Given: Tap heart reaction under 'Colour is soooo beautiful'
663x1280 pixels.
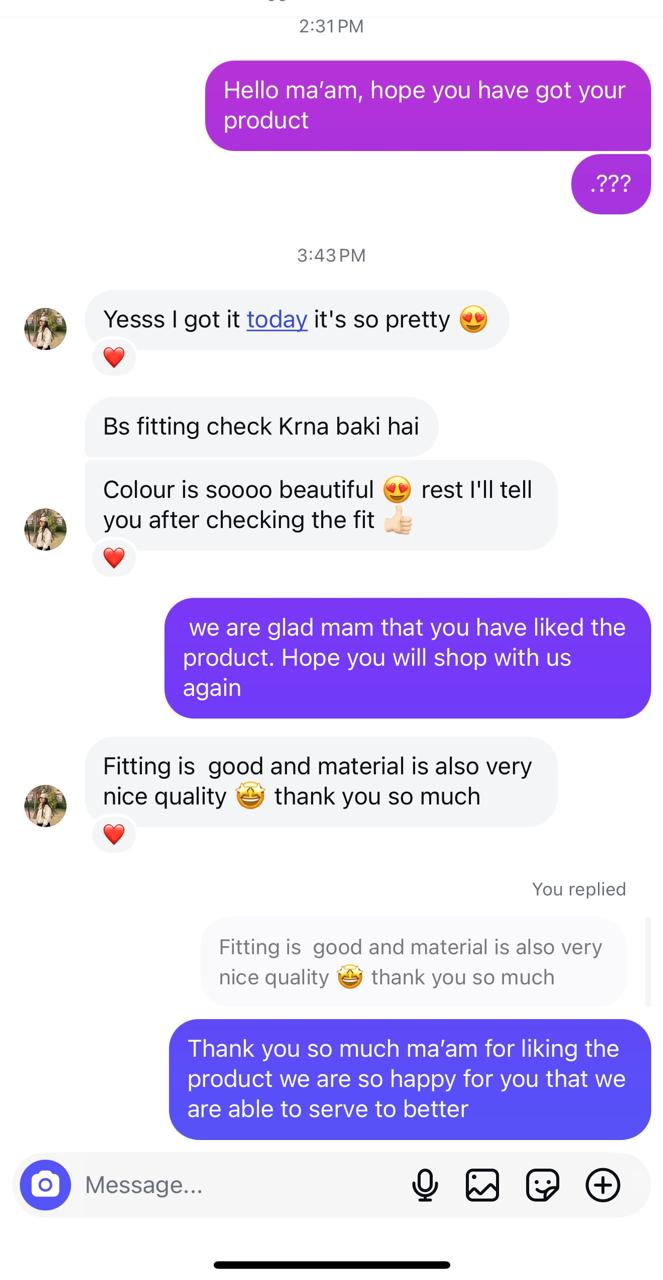Looking at the screenshot, I should [114, 557].
